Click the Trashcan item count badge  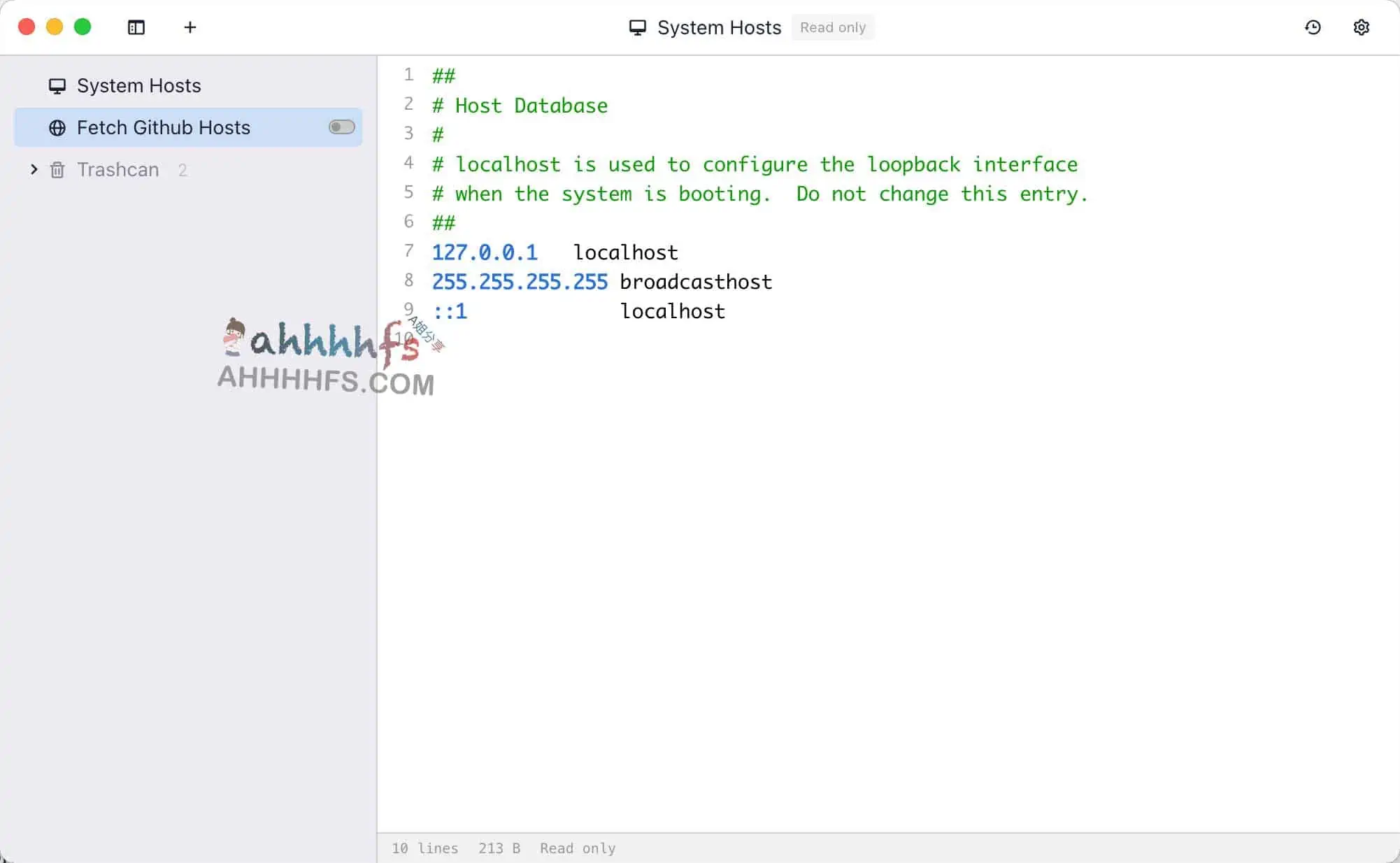pos(183,169)
